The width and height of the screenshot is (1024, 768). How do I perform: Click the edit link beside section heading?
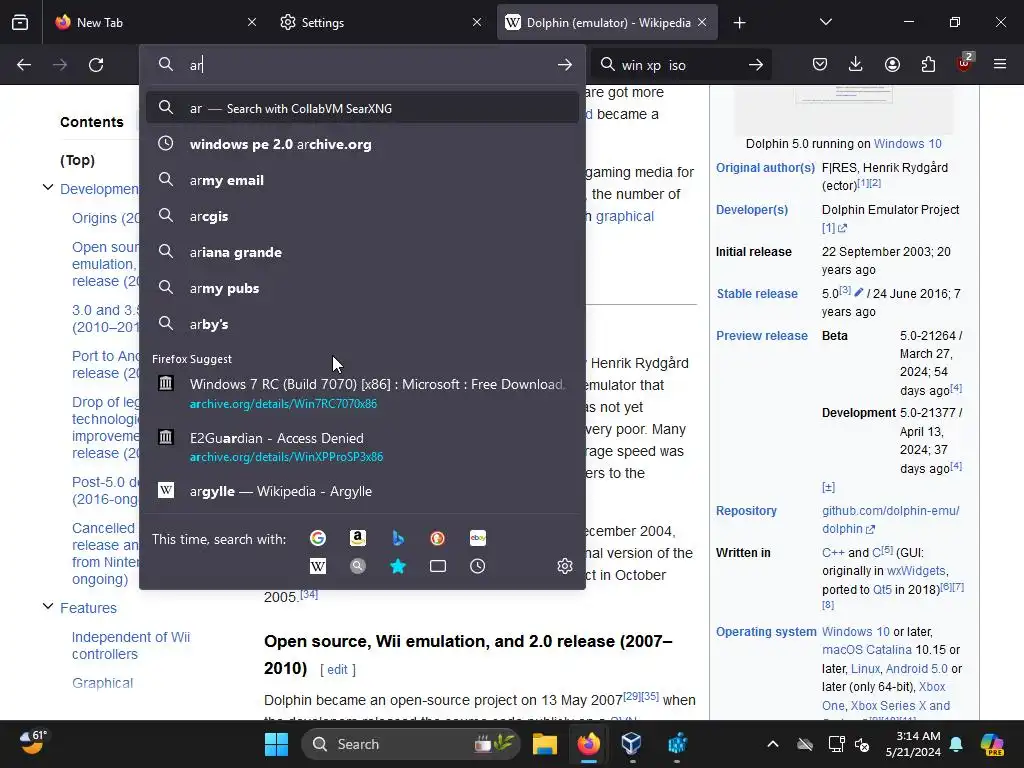click(337, 669)
